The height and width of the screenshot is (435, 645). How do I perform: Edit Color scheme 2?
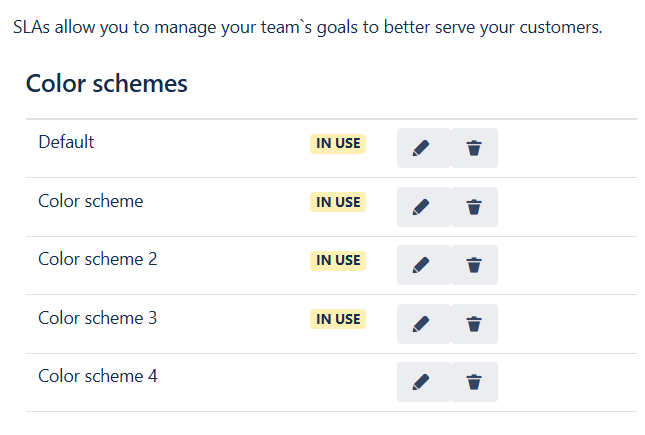pos(422,265)
